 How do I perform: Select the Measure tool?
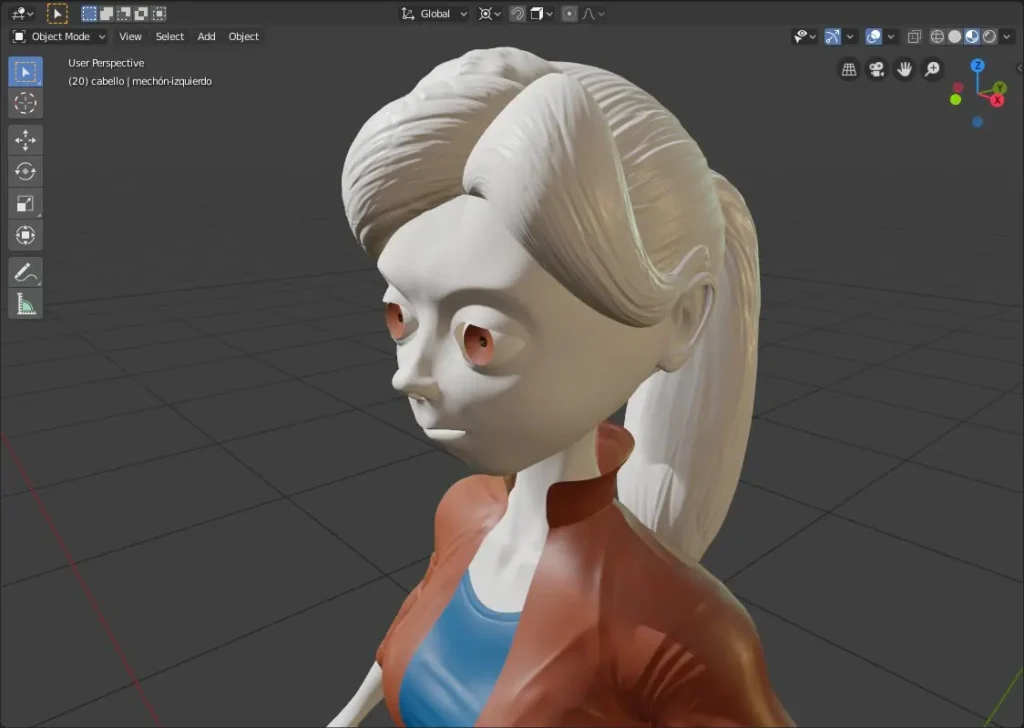(x=25, y=304)
